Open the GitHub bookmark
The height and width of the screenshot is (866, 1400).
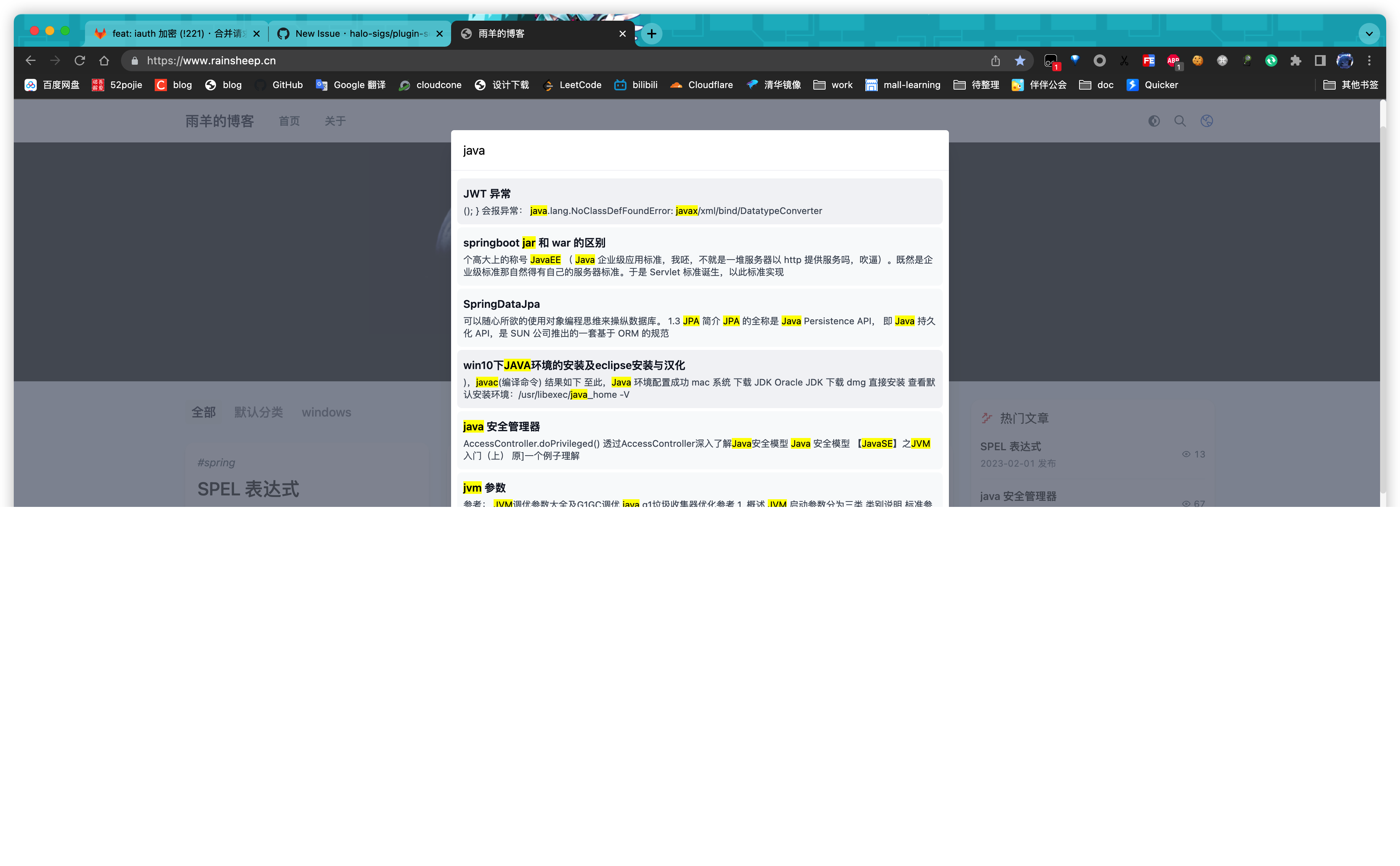[278, 85]
